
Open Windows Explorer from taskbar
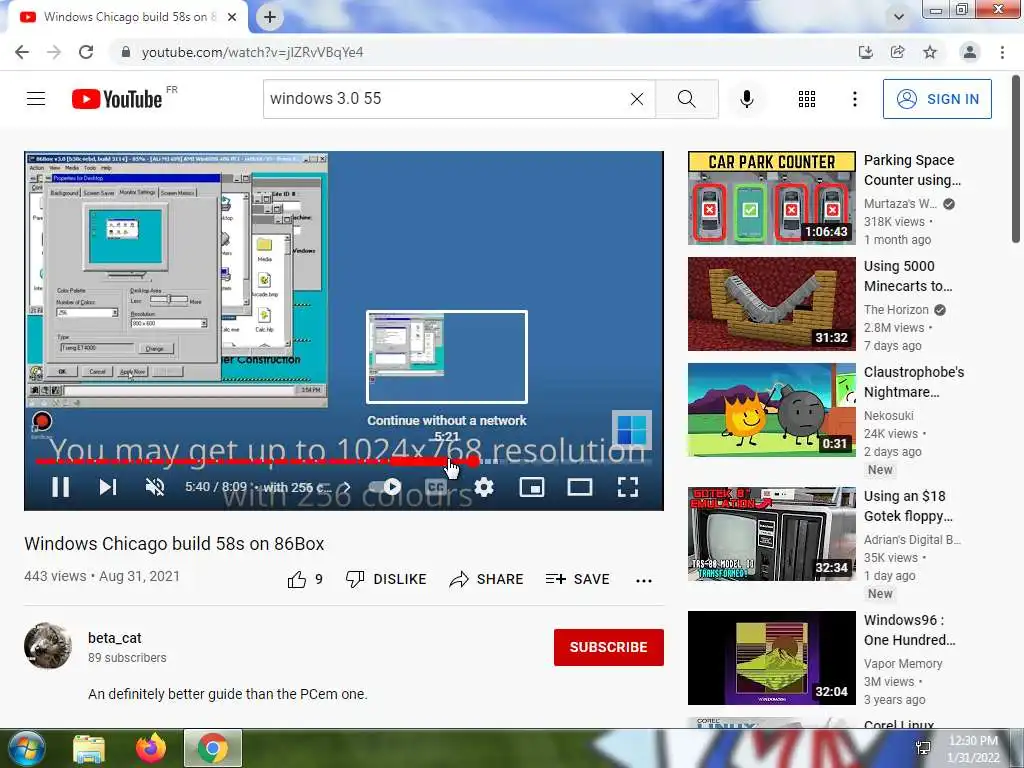pos(89,748)
